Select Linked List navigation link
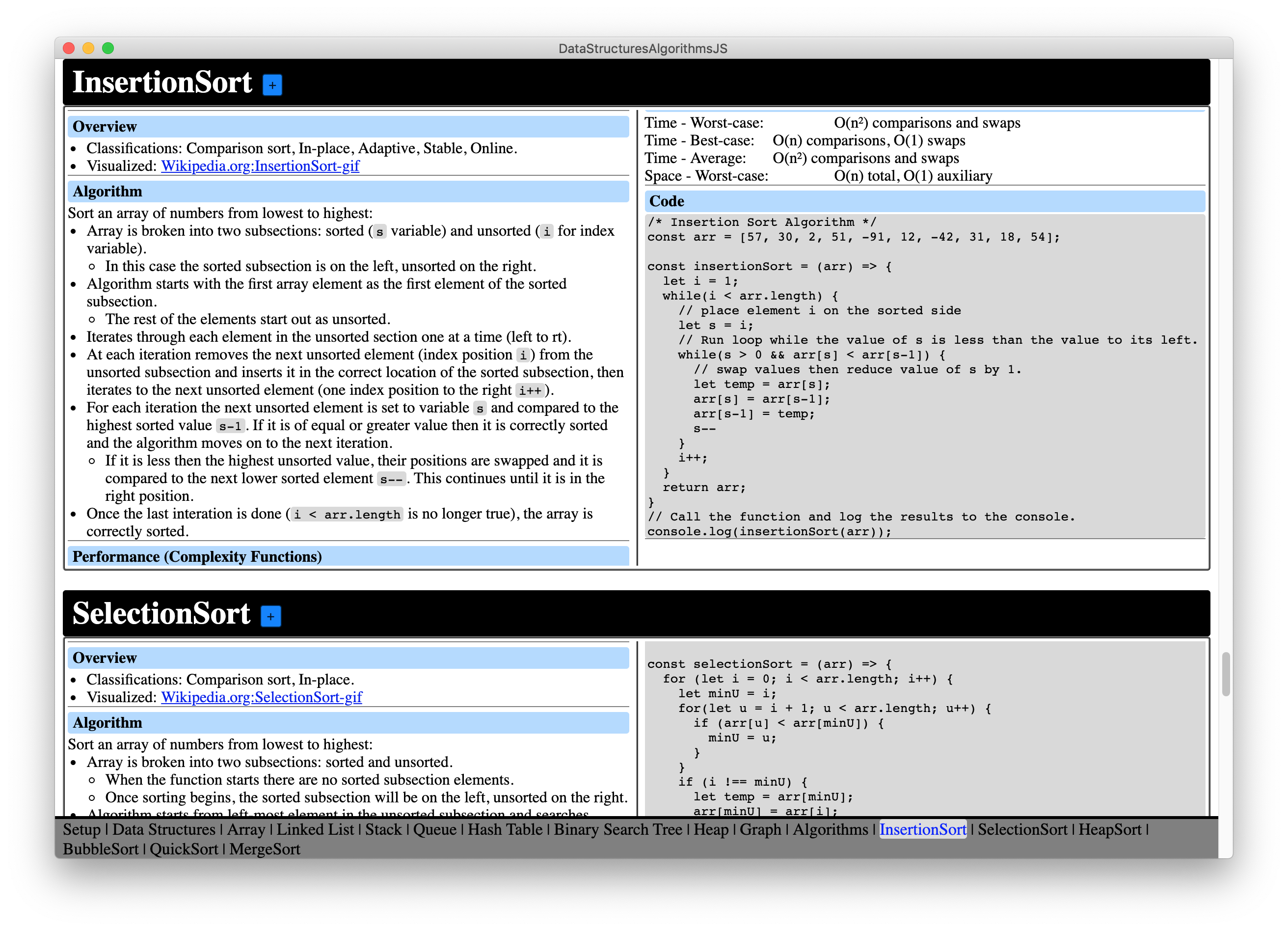1288x931 pixels. [315, 829]
